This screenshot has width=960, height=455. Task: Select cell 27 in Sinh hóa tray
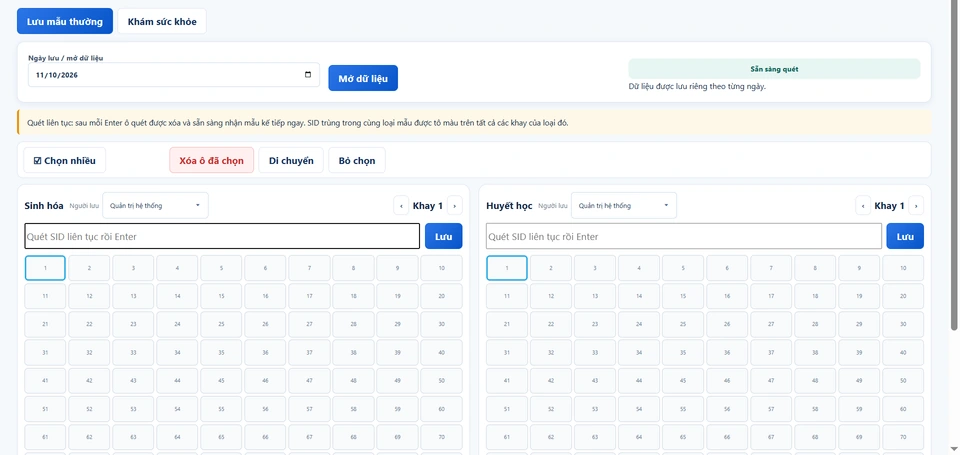click(x=309, y=325)
